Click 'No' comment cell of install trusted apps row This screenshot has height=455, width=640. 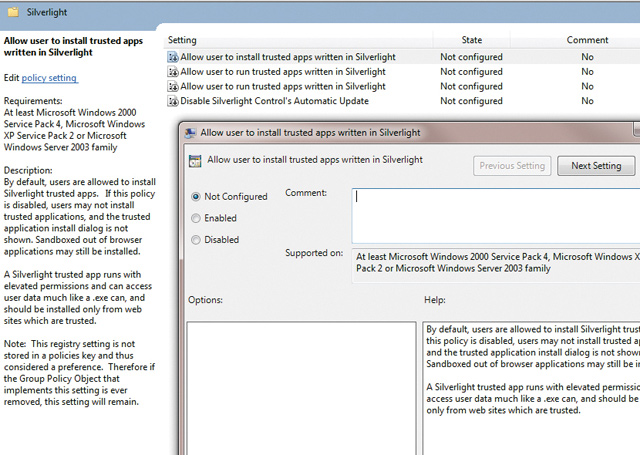coord(587,57)
